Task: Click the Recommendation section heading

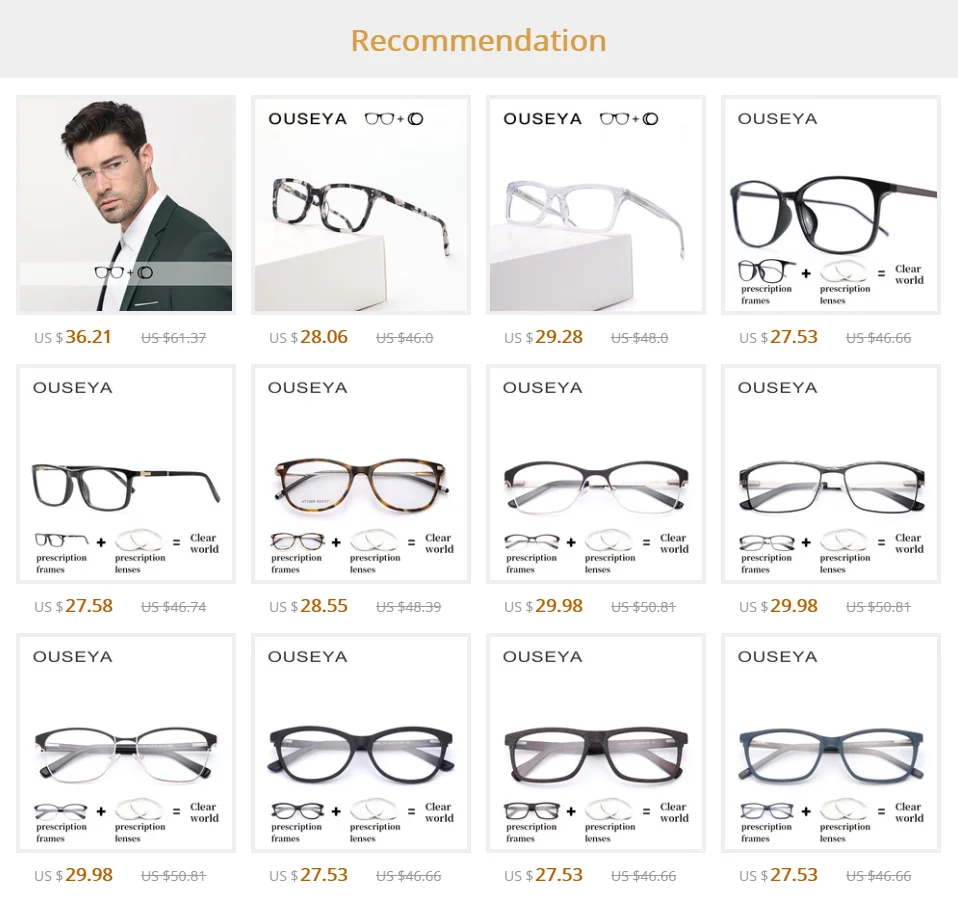Action: coord(478,40)
